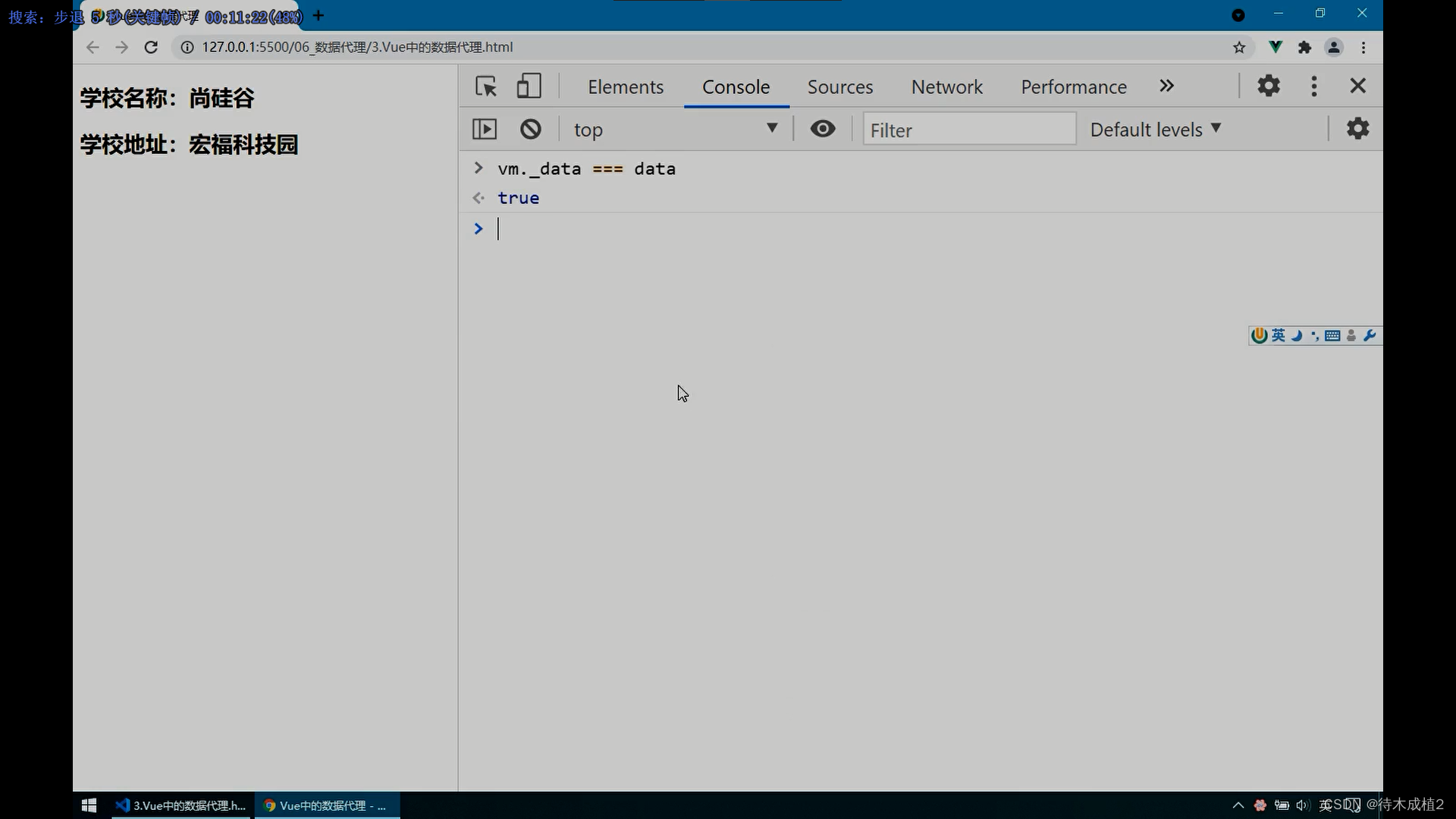Open the IME user account icon
Viewport: 1456px width, 819px height.
[x=1351, y=335]
